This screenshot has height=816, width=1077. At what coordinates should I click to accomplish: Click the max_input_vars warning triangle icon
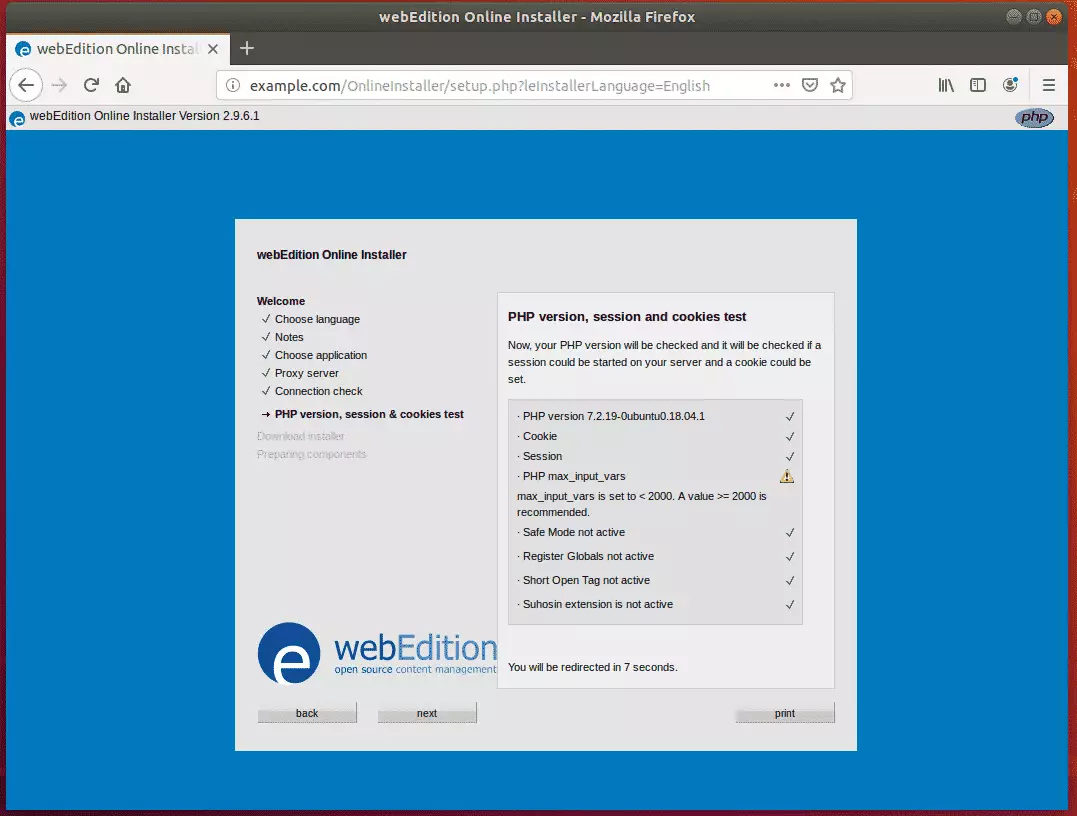[x=787, y=476]
